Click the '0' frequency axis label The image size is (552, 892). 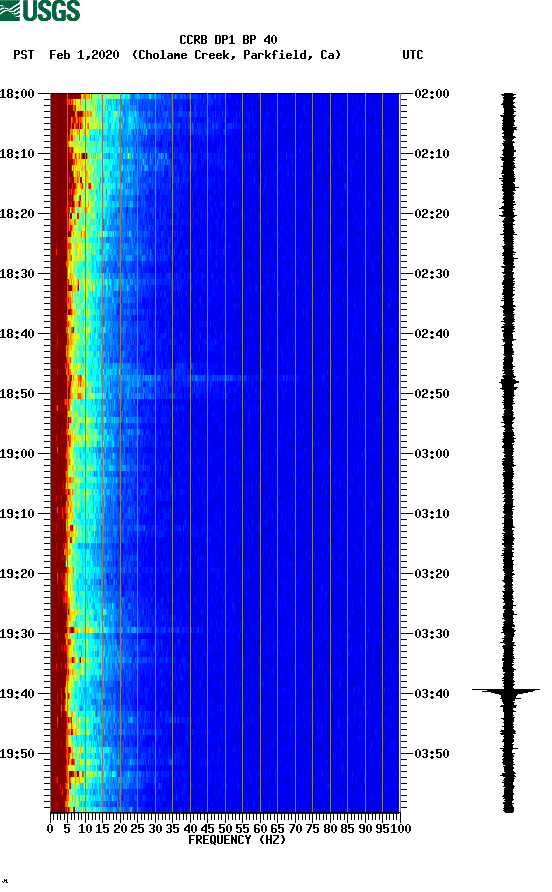click(x=50, y=829)
